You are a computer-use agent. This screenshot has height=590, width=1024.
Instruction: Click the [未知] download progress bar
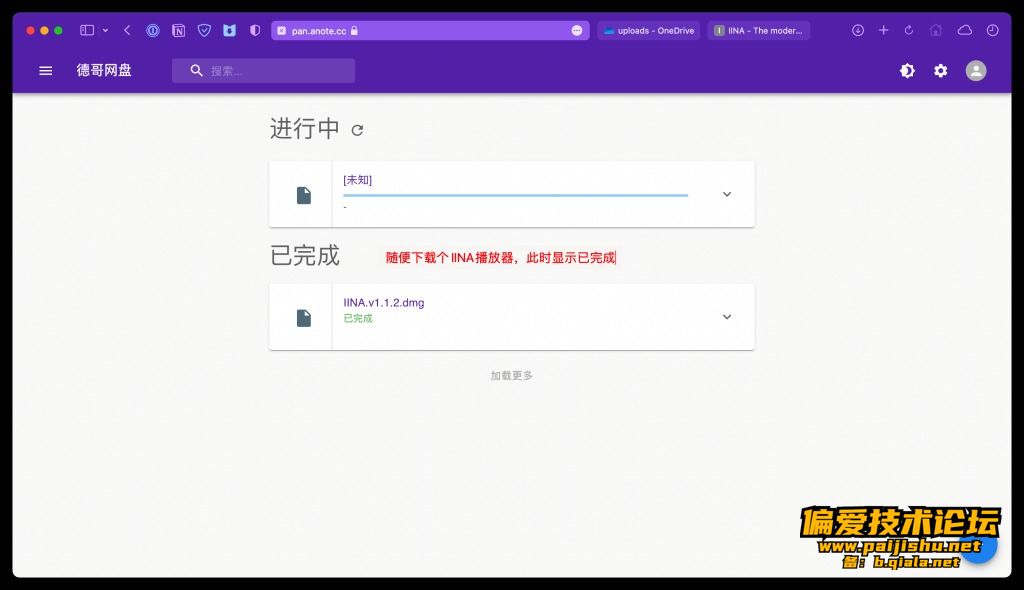[x=515, y=195]
